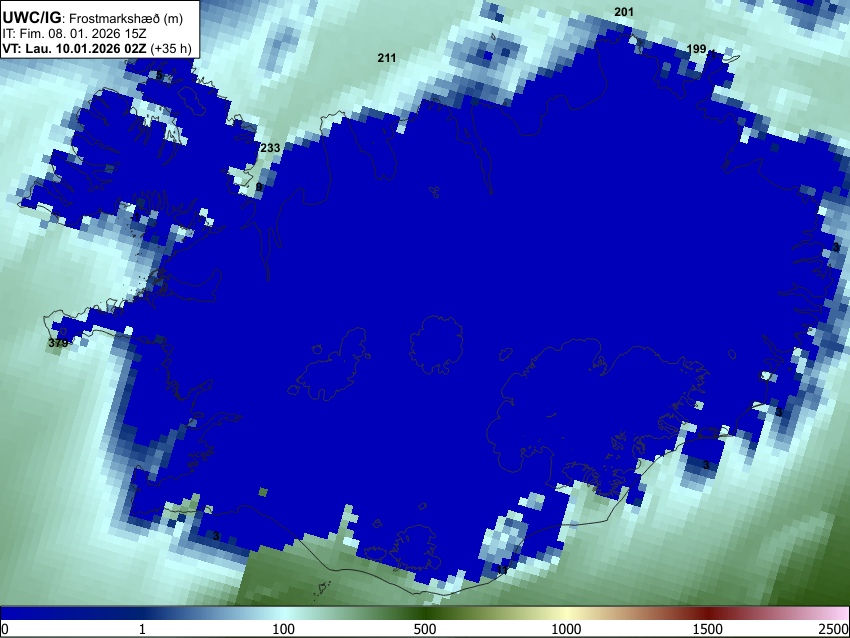Click the valid time line "VT: Lau. 10.01.2026 02Z"

[x=75, y=48]
